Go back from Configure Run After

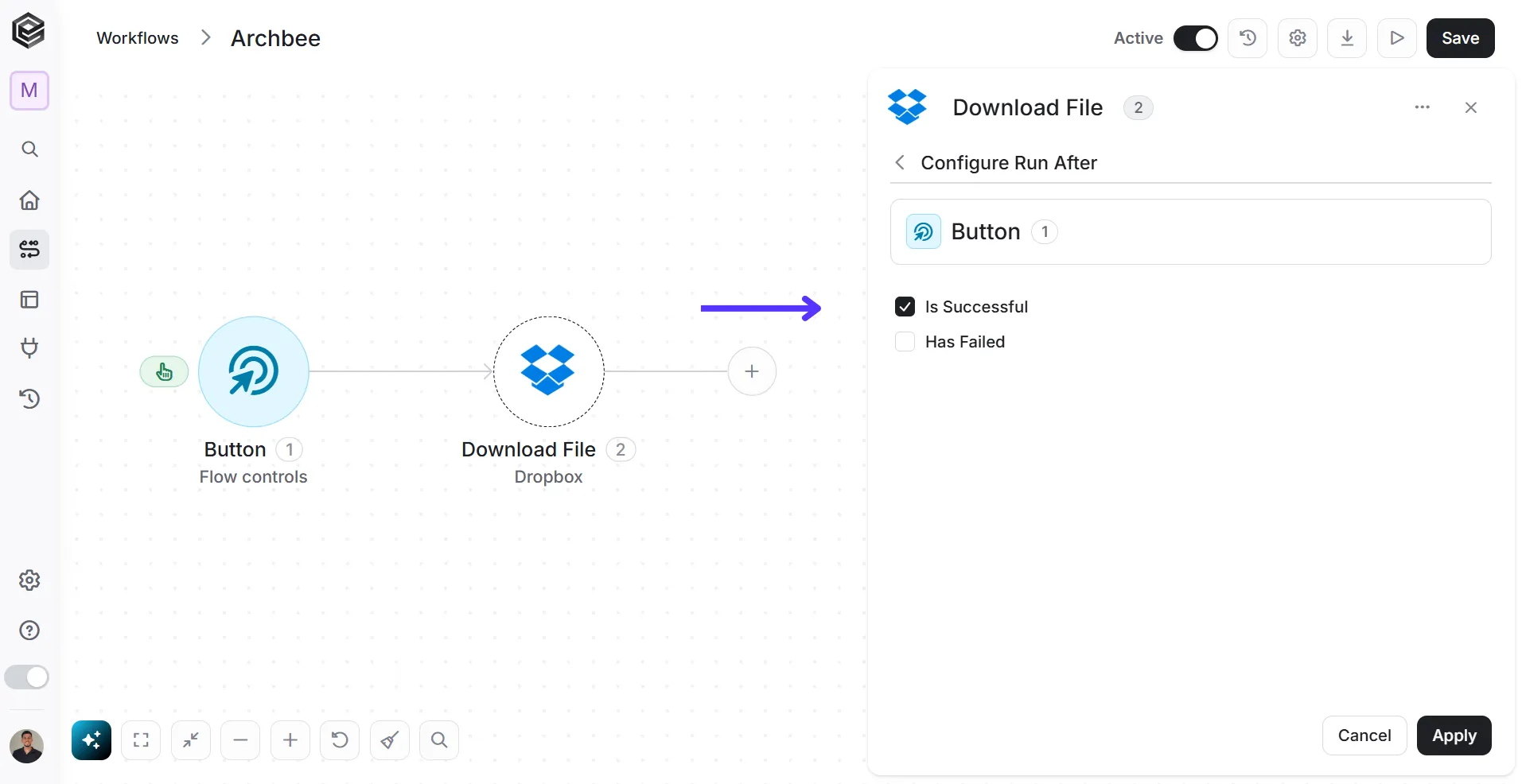[900, 162]
